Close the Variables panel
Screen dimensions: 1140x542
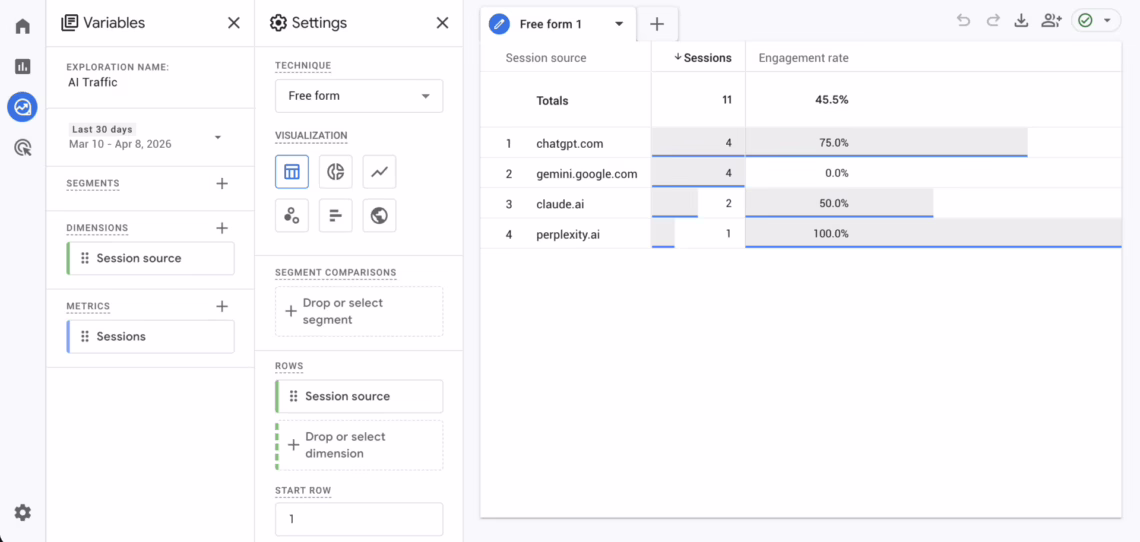[233, 23]
